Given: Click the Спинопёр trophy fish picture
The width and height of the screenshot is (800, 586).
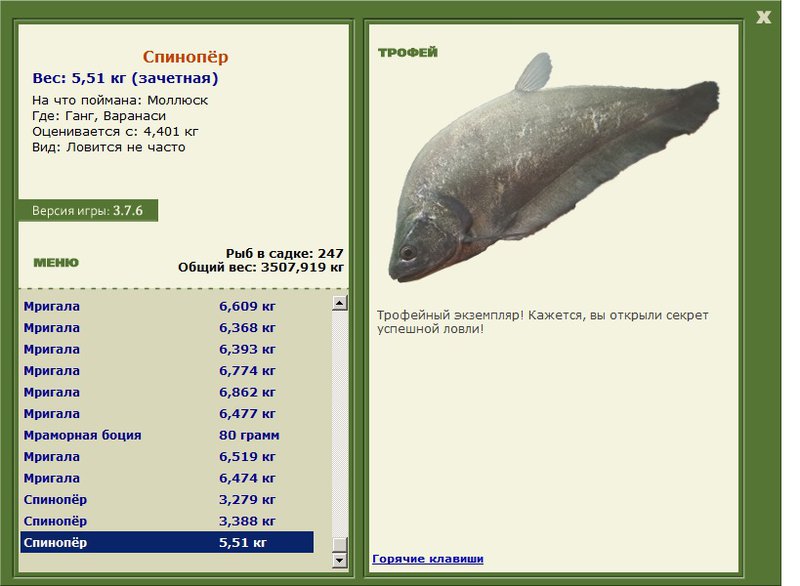Looking at the screenshot, I should pyautogui.click(x=554, y=168).
